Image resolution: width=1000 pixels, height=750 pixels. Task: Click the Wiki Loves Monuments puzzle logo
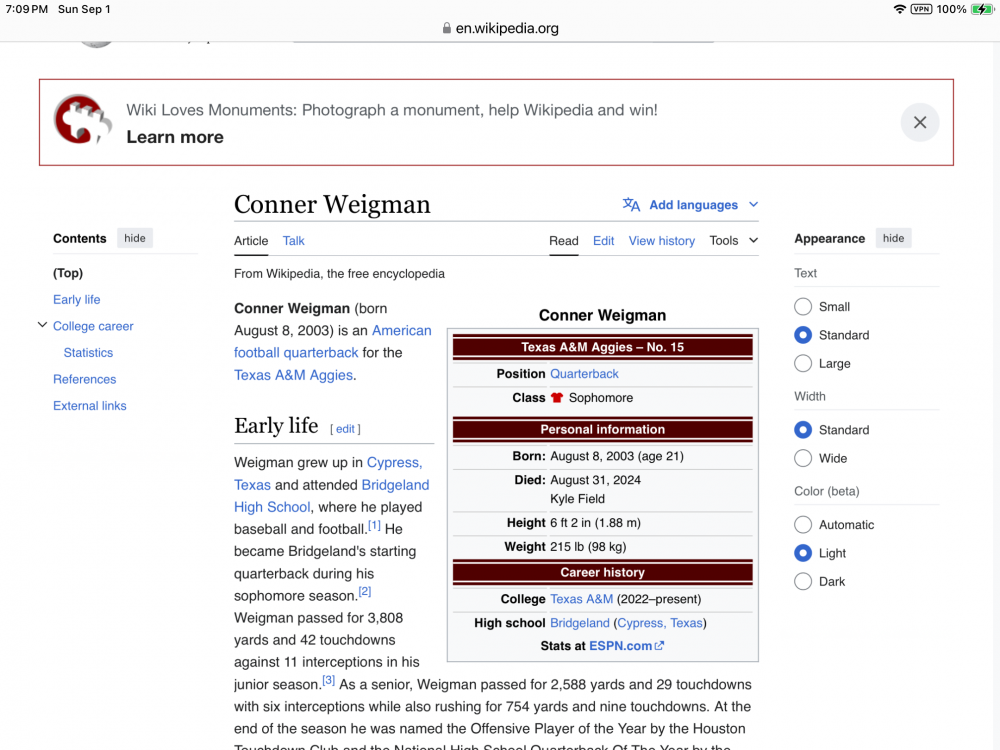click(81, 120)
